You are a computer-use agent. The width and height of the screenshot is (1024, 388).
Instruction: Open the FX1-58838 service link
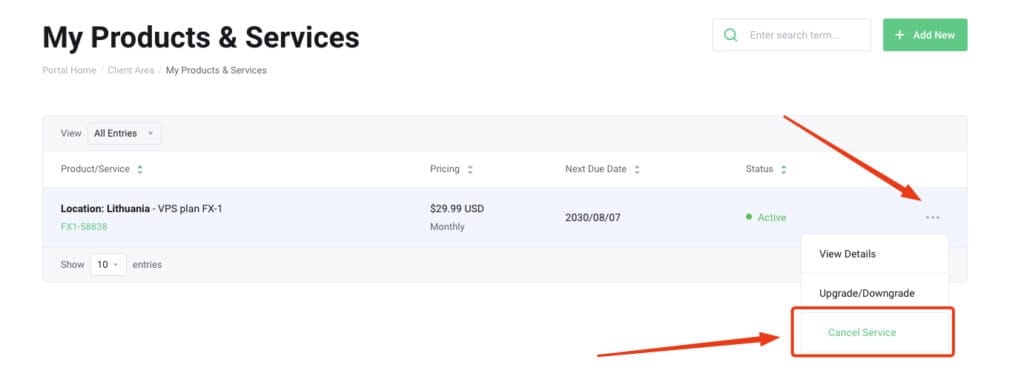coord(84,227)
